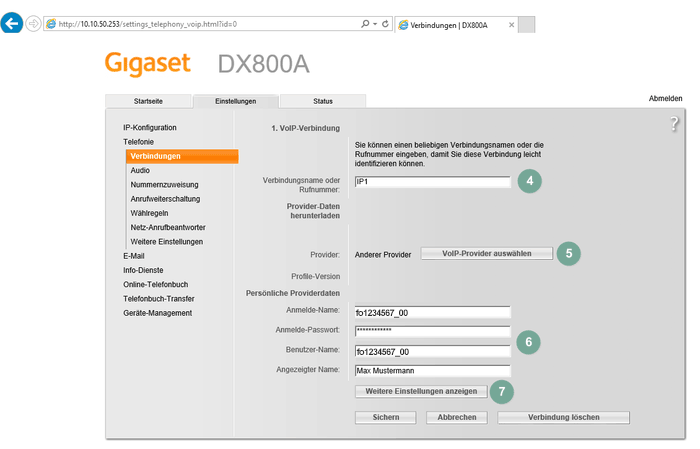
Task: Click the browser back arrow button
Action: pos(12,23)
